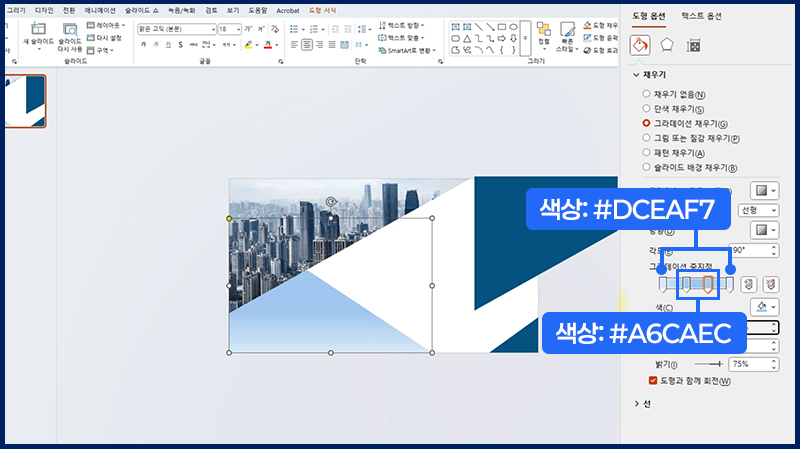
Task: Select the right arrow shape in shapes gallery
Action: point(502,39)
